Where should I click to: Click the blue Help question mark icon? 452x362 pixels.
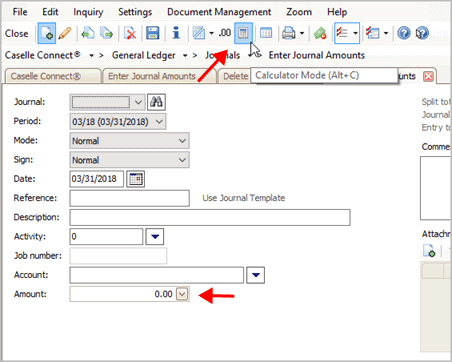pyautogui.click(x=404, y=33)
